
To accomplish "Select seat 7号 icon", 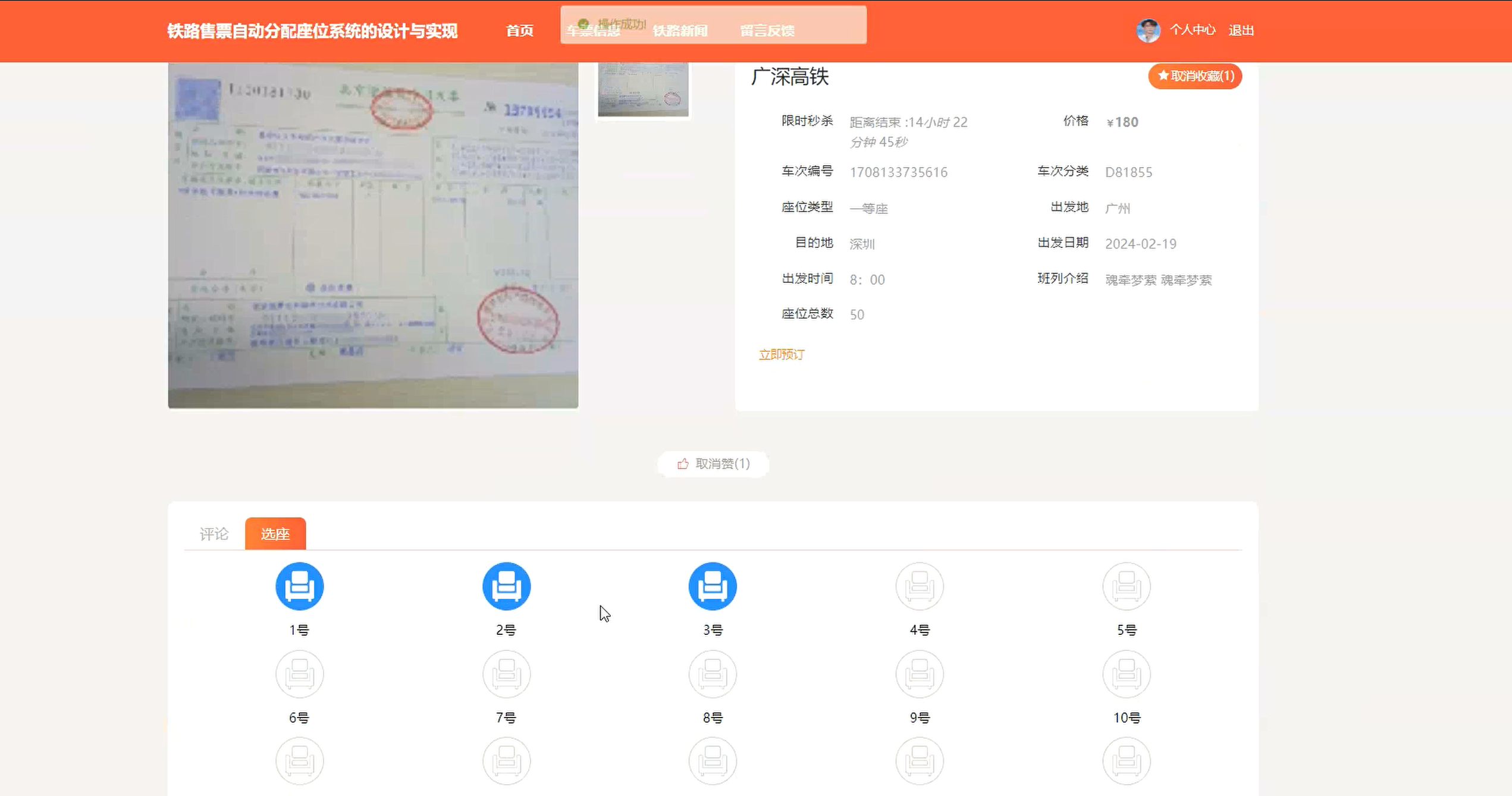I will click(506, 674).
